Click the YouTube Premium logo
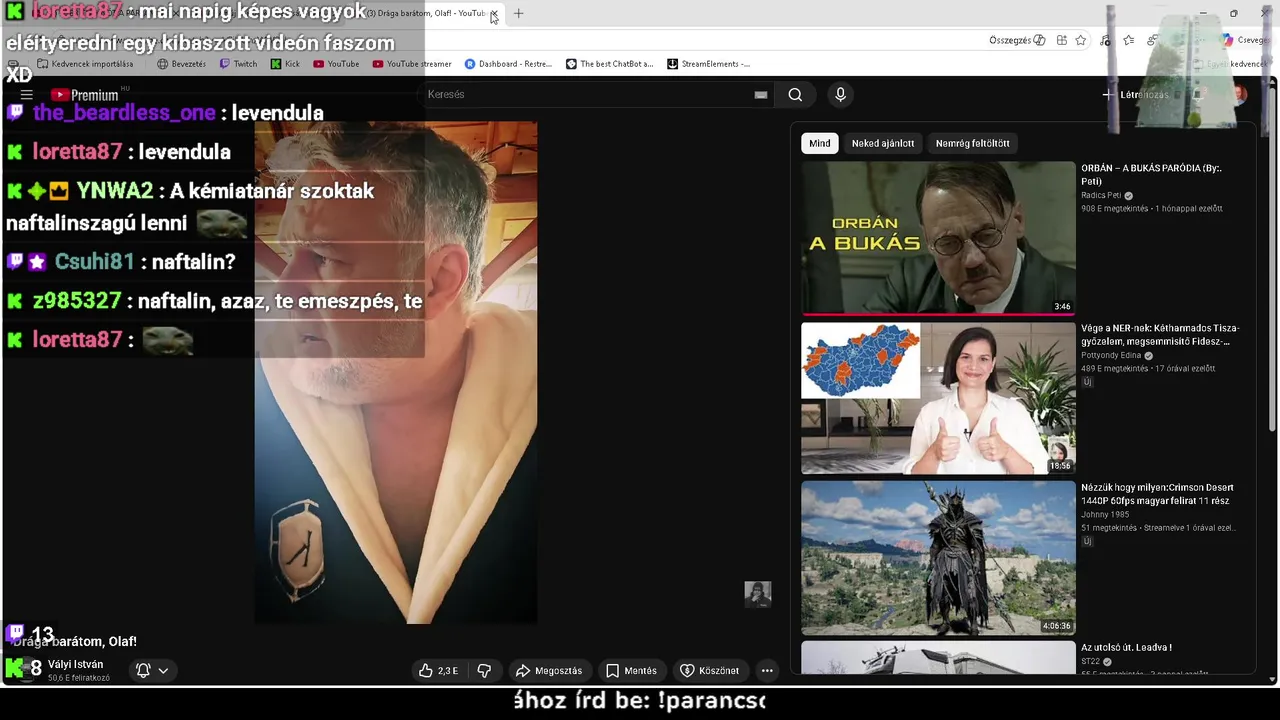1280x720 pixels. (x=85, y=95)
